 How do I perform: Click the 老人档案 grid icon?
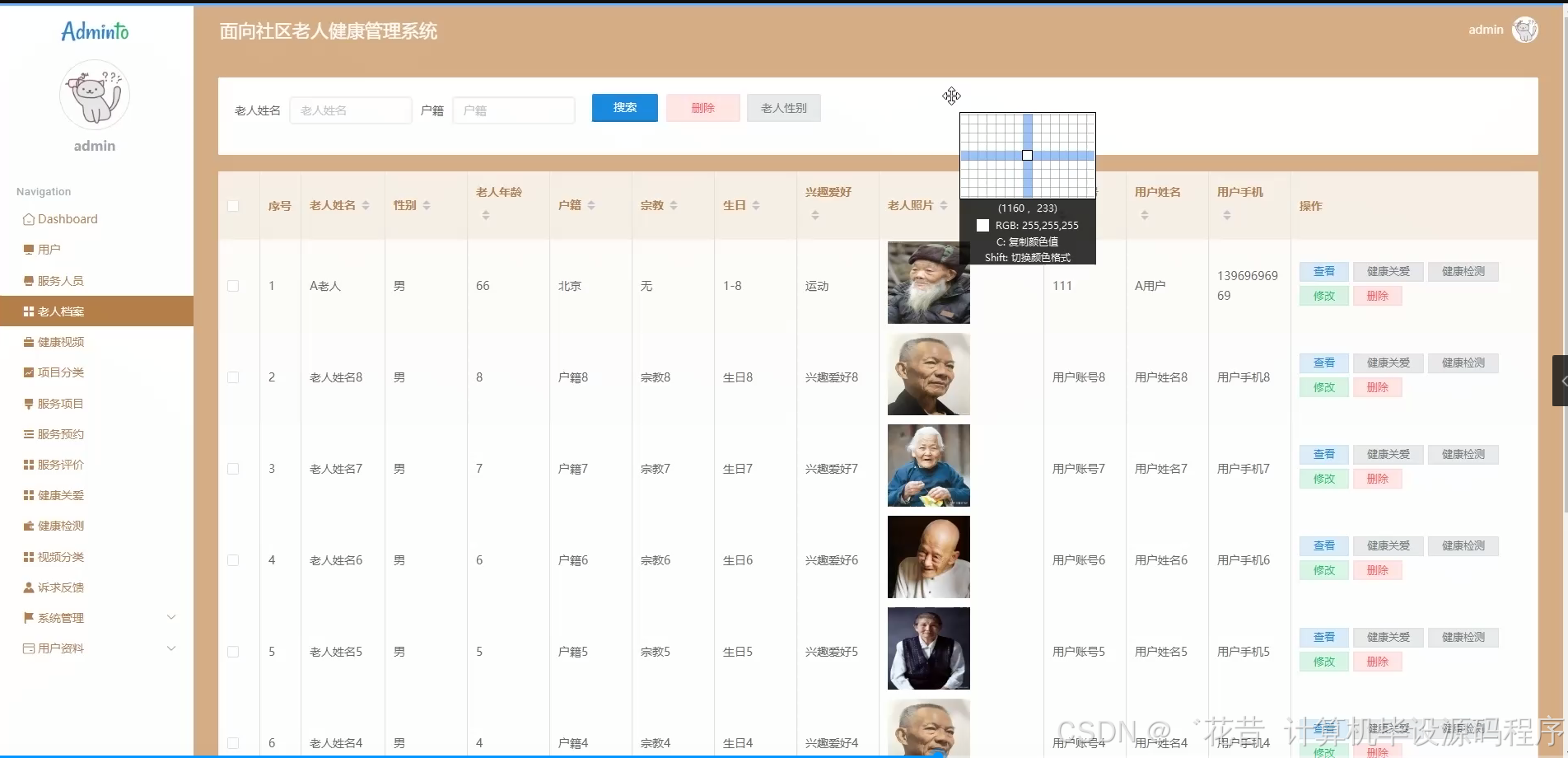coord(29,311)
